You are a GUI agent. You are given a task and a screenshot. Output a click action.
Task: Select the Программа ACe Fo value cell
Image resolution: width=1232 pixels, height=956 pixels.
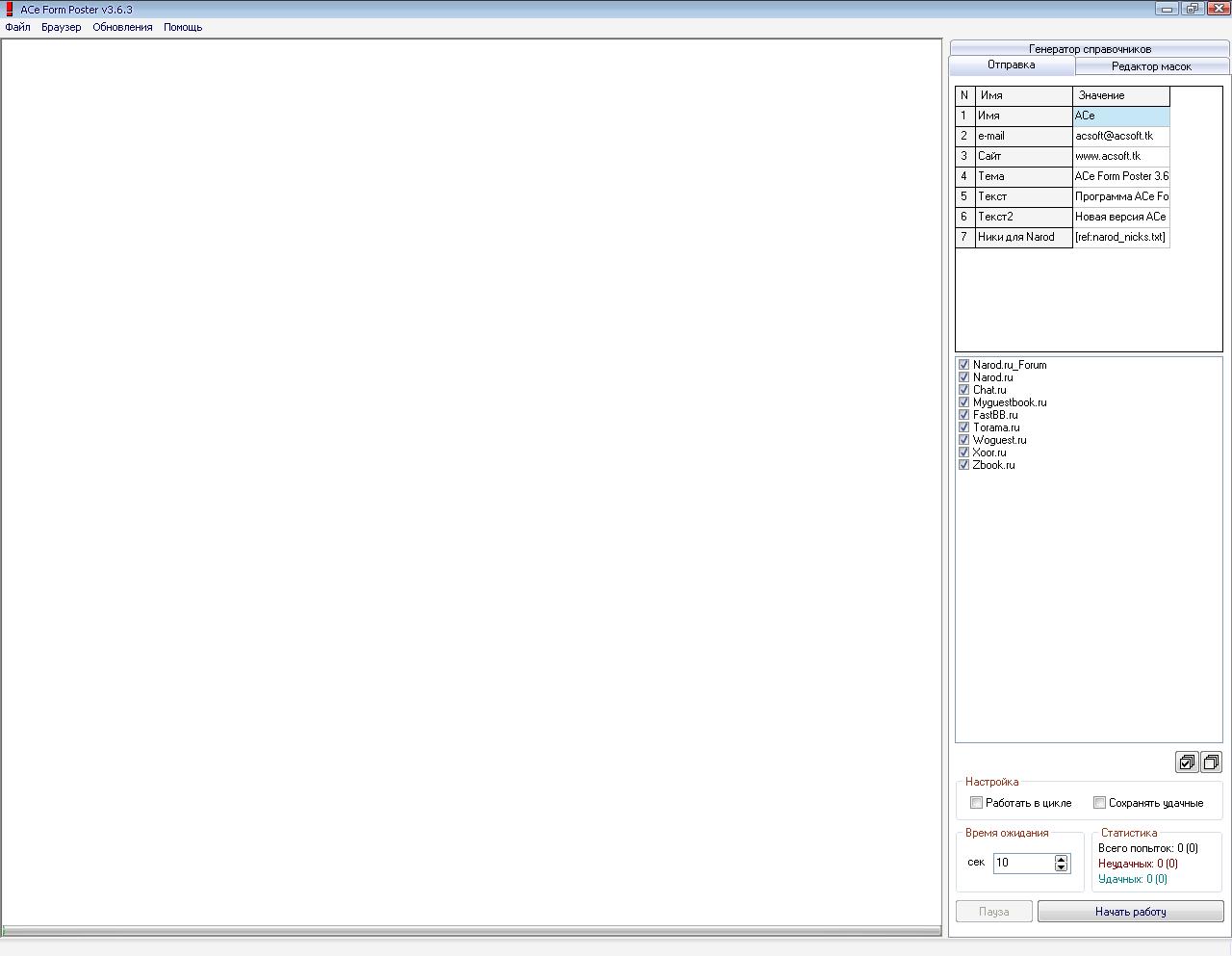click(1121, 196)
